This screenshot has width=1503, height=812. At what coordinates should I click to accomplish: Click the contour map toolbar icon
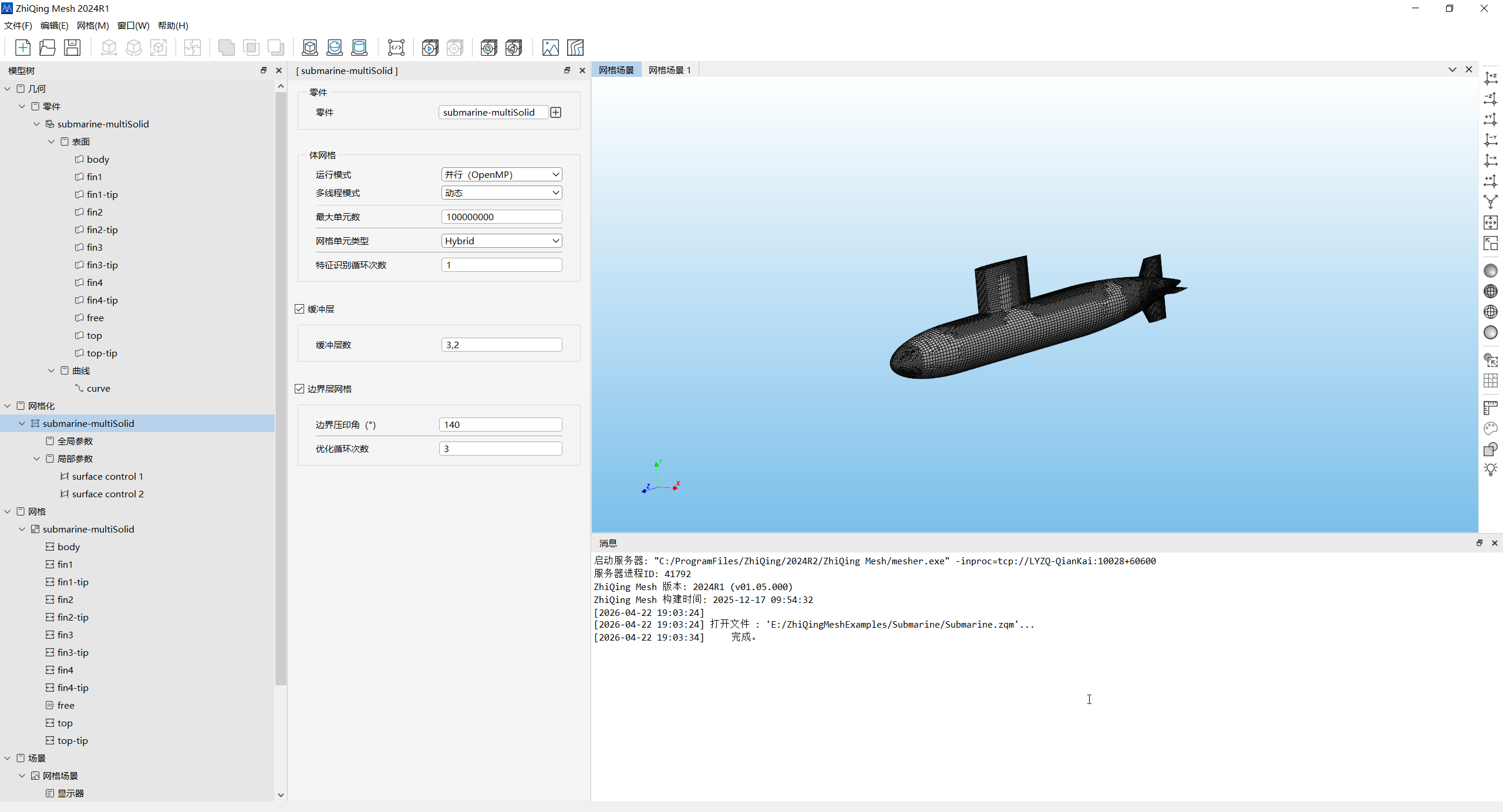575,48
